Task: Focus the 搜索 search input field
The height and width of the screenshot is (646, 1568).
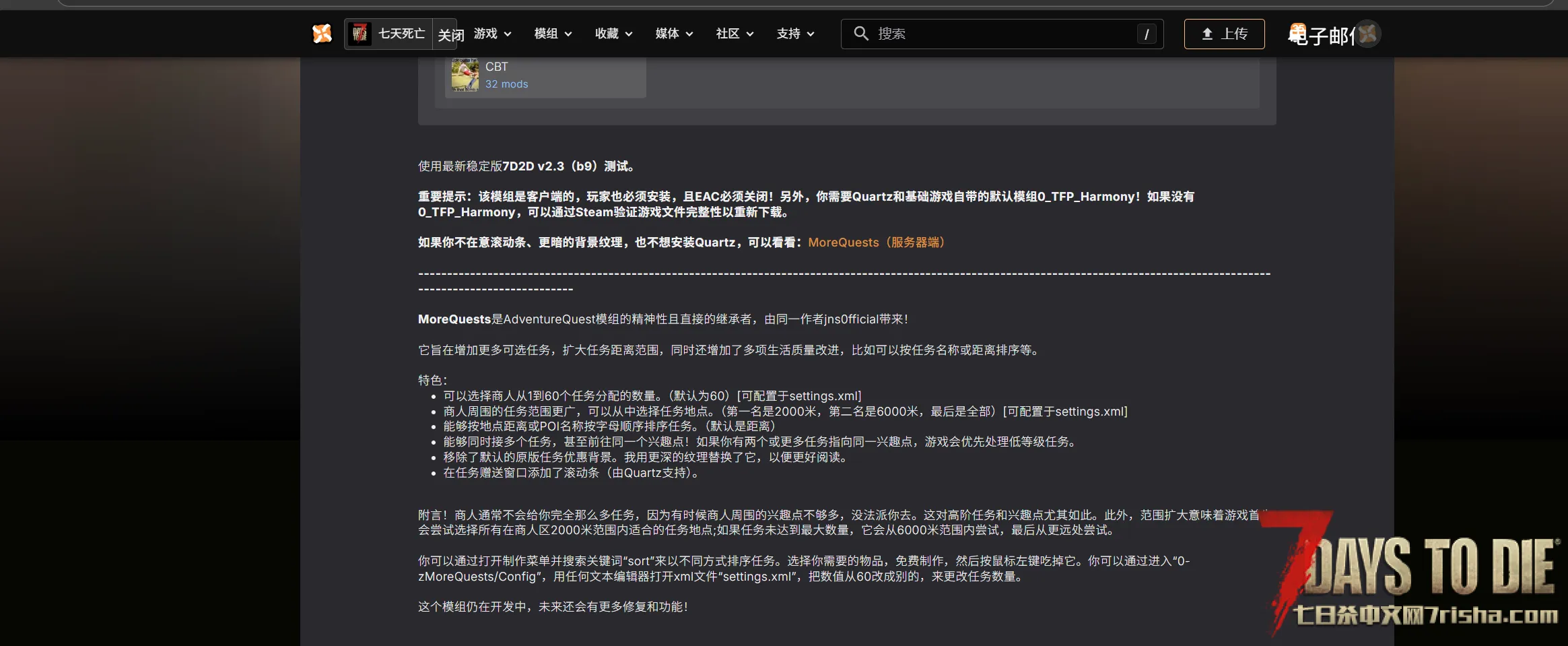Action: click(x=1003, y=34)
